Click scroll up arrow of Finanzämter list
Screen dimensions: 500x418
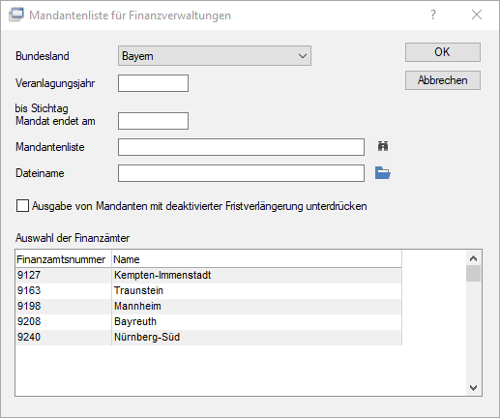pos(473,258)
